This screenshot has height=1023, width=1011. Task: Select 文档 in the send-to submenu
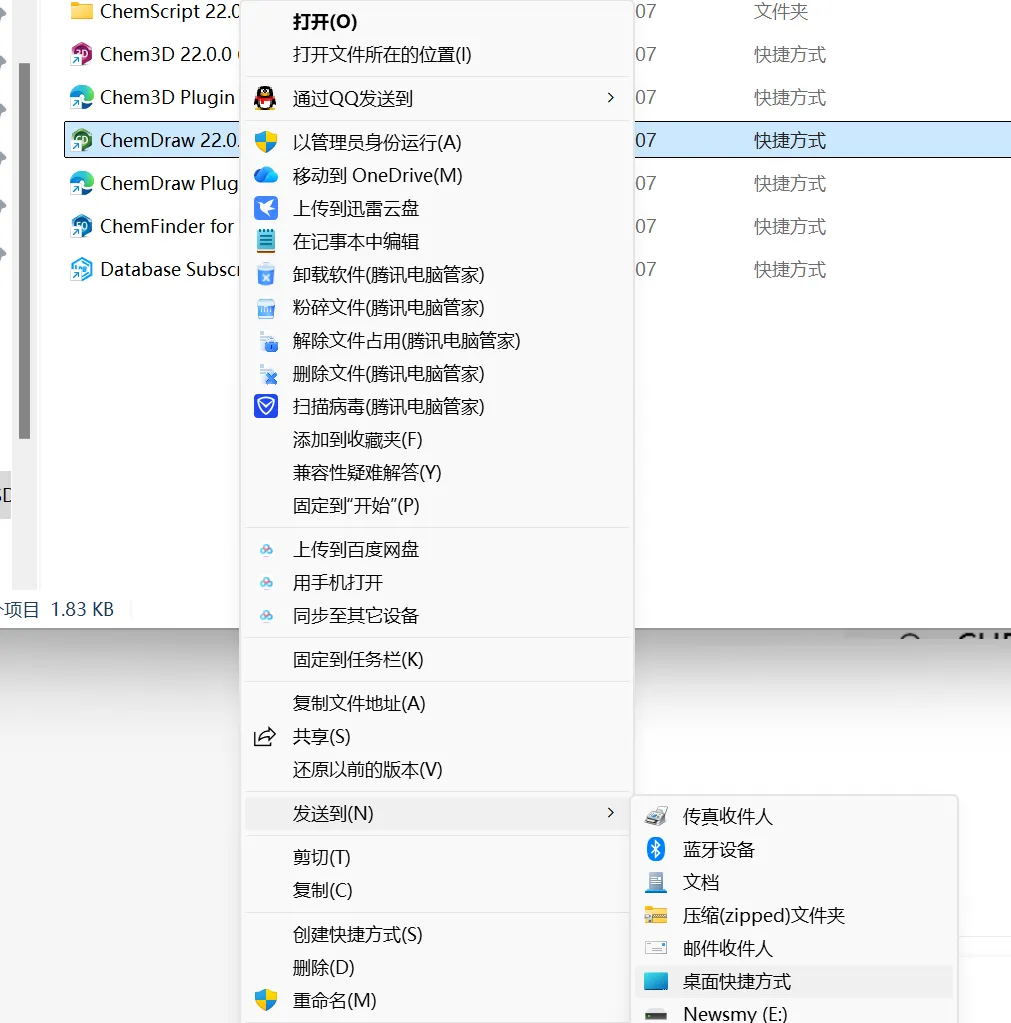tap(701, 883)
